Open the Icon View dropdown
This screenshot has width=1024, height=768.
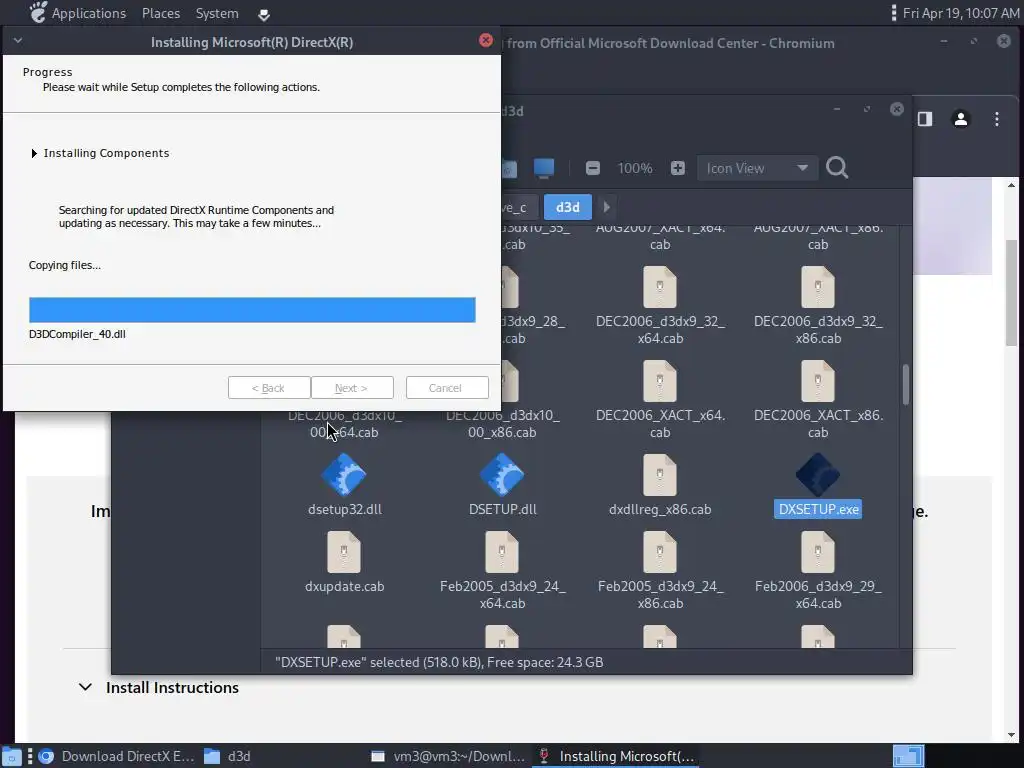coord(758,168)
